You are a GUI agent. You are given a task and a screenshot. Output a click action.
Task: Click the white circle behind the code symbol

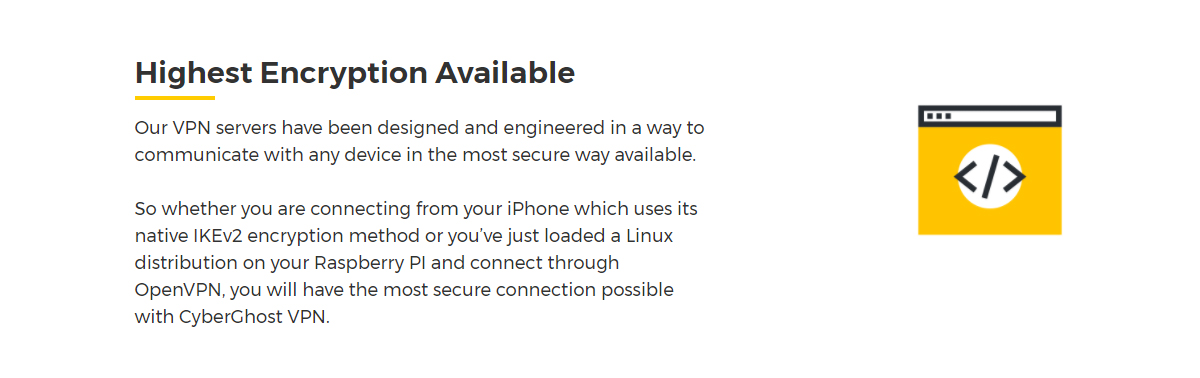tap(990, 177)
